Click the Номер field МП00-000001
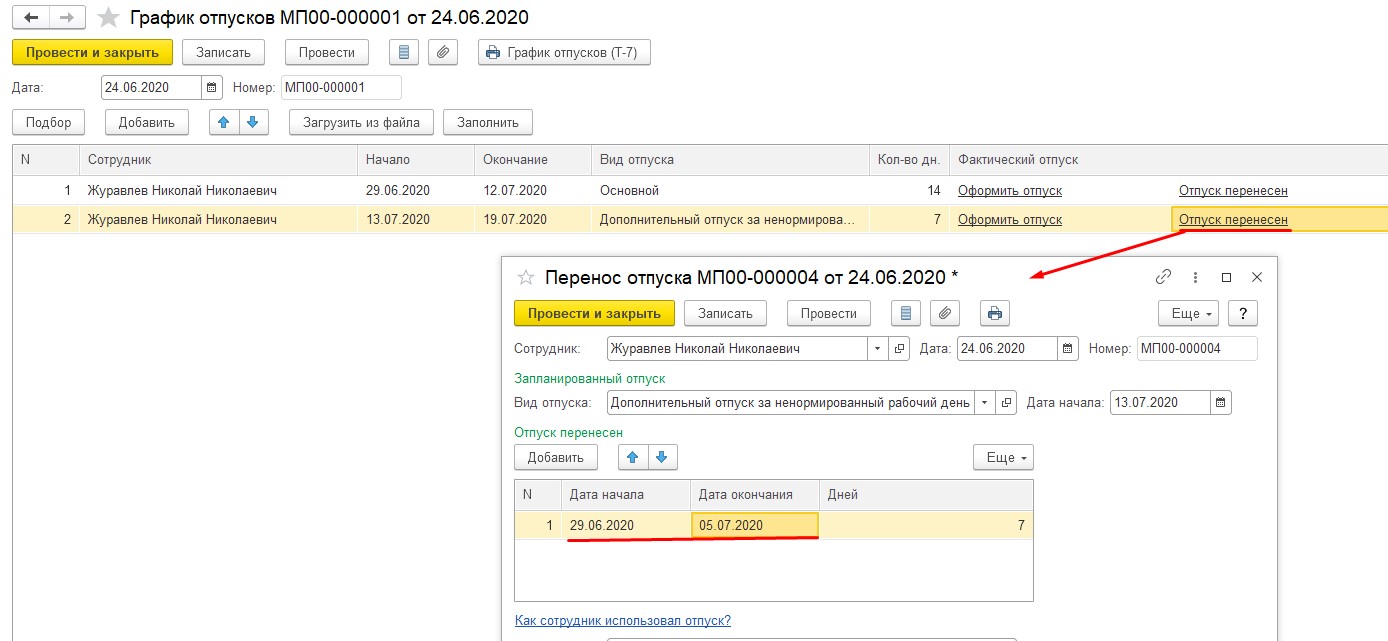This screenshot has width=1388, height=641. 341,87
